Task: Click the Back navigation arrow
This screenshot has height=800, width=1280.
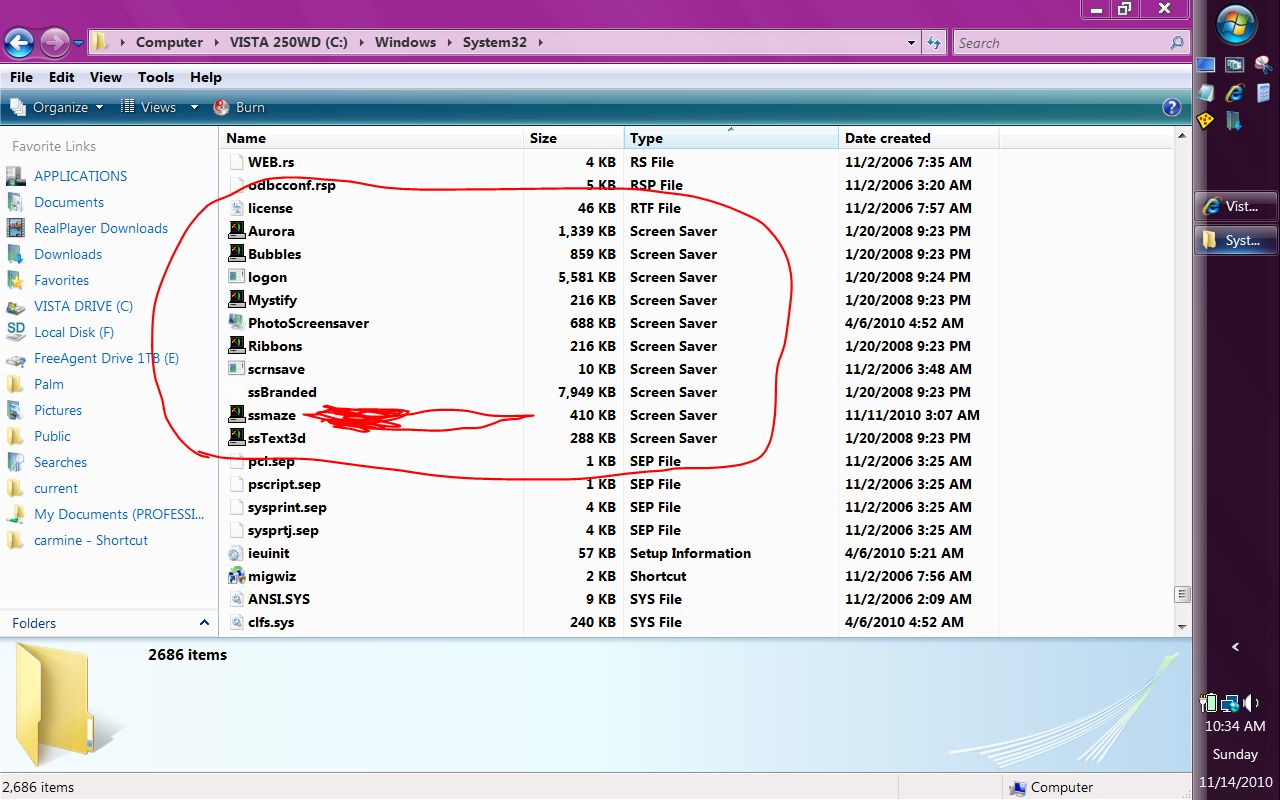Action: click(x=20, y=43)
